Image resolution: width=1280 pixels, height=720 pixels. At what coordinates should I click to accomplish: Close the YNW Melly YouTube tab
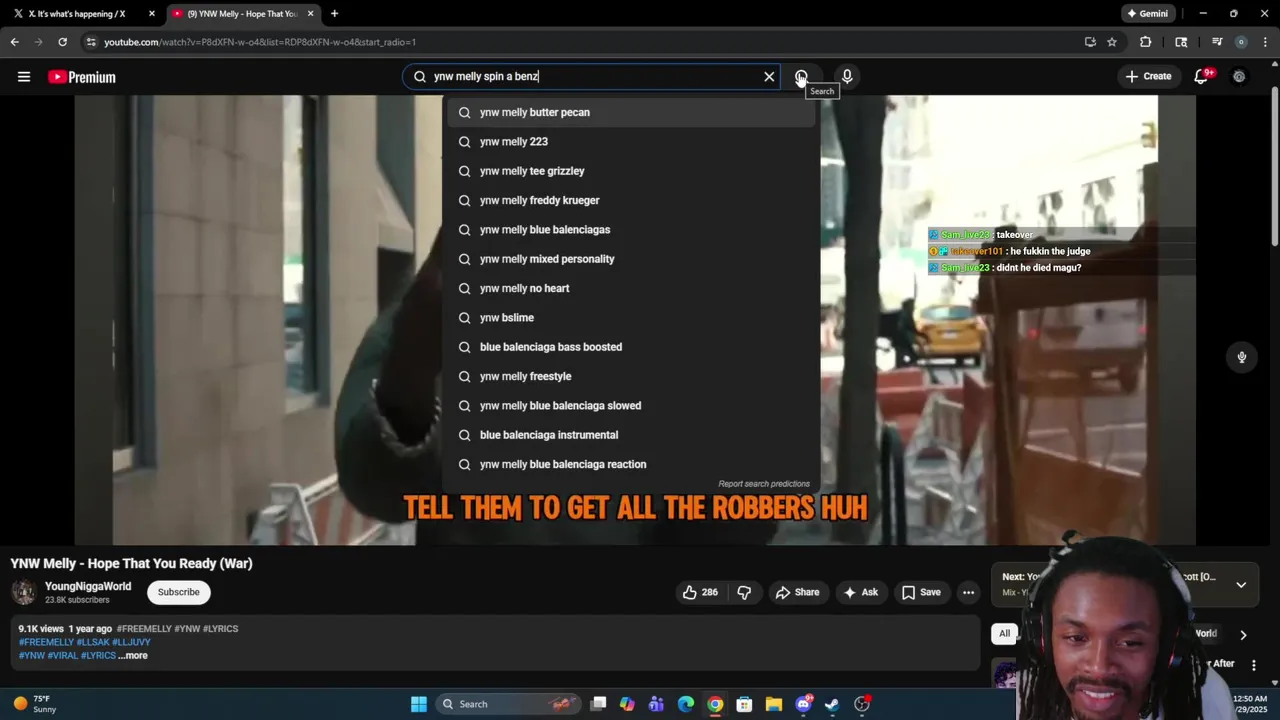(x=311, y=14)
